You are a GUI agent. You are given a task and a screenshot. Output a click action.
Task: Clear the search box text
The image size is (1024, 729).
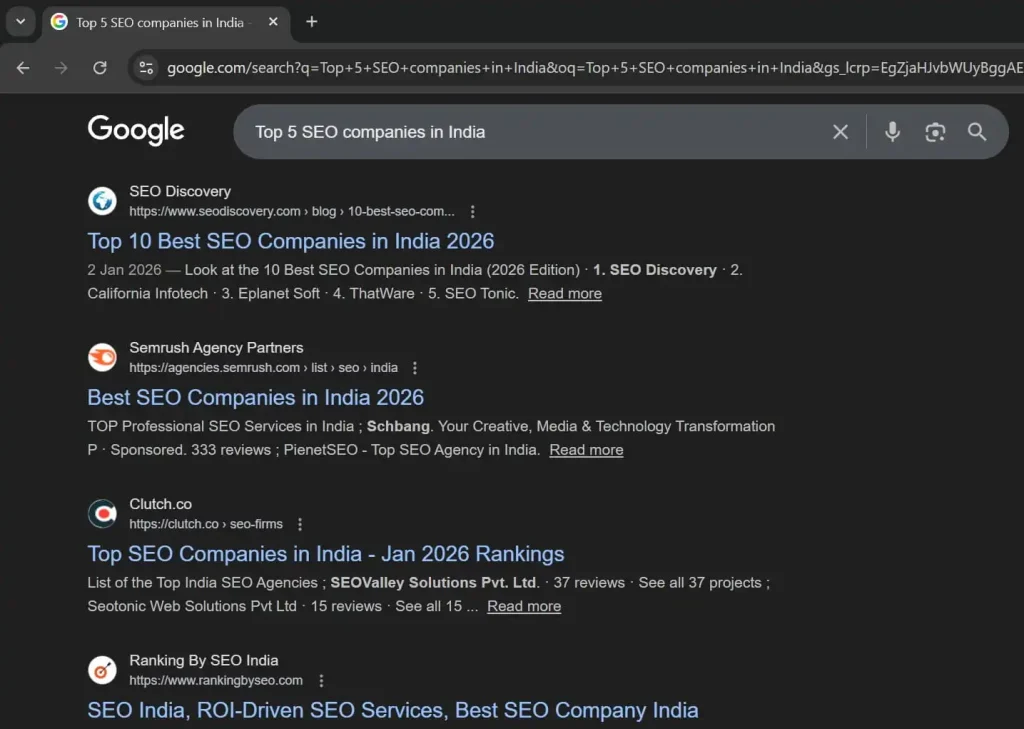(x=840, y=132)
